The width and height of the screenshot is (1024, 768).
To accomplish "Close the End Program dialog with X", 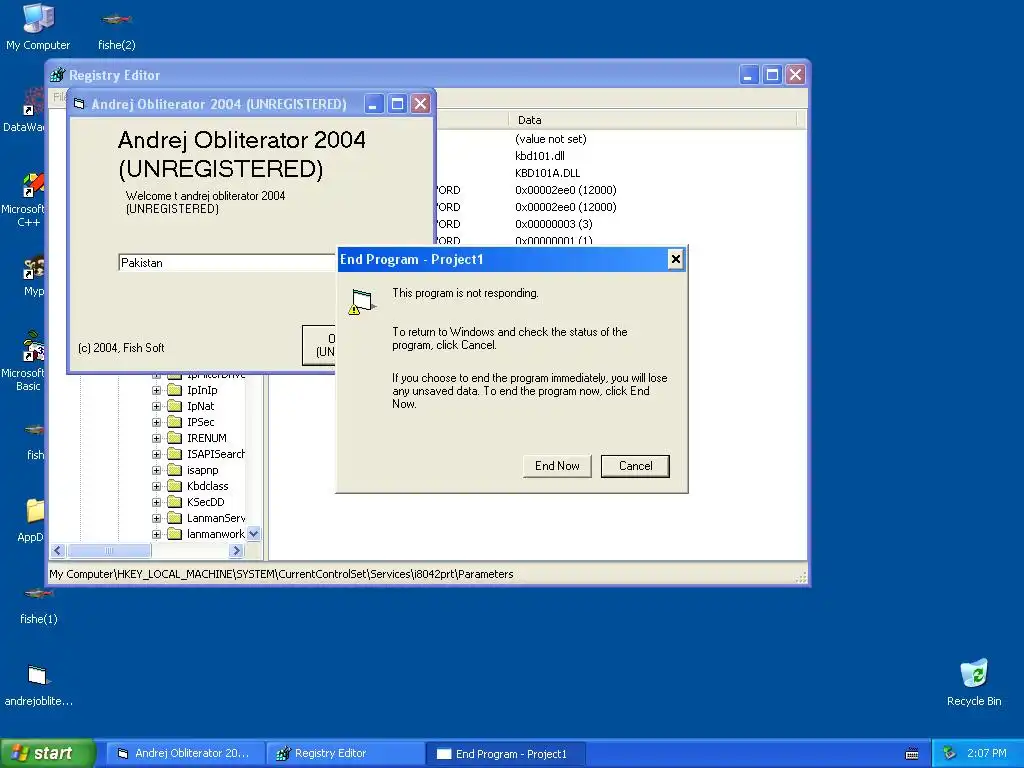I will click(675, 259).
